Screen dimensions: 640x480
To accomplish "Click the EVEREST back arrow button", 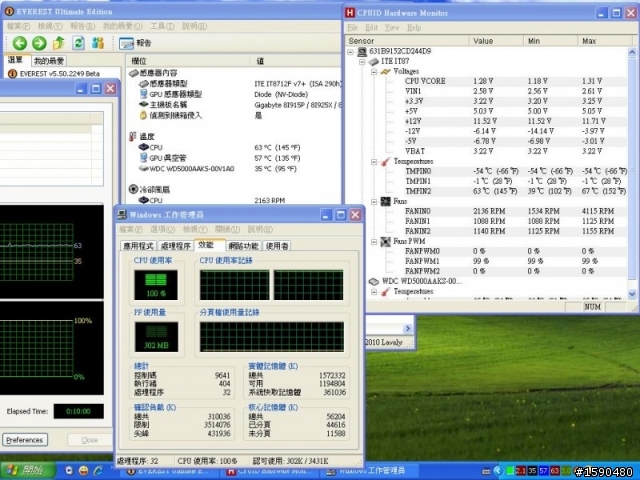I will click(x=19, y=43).
